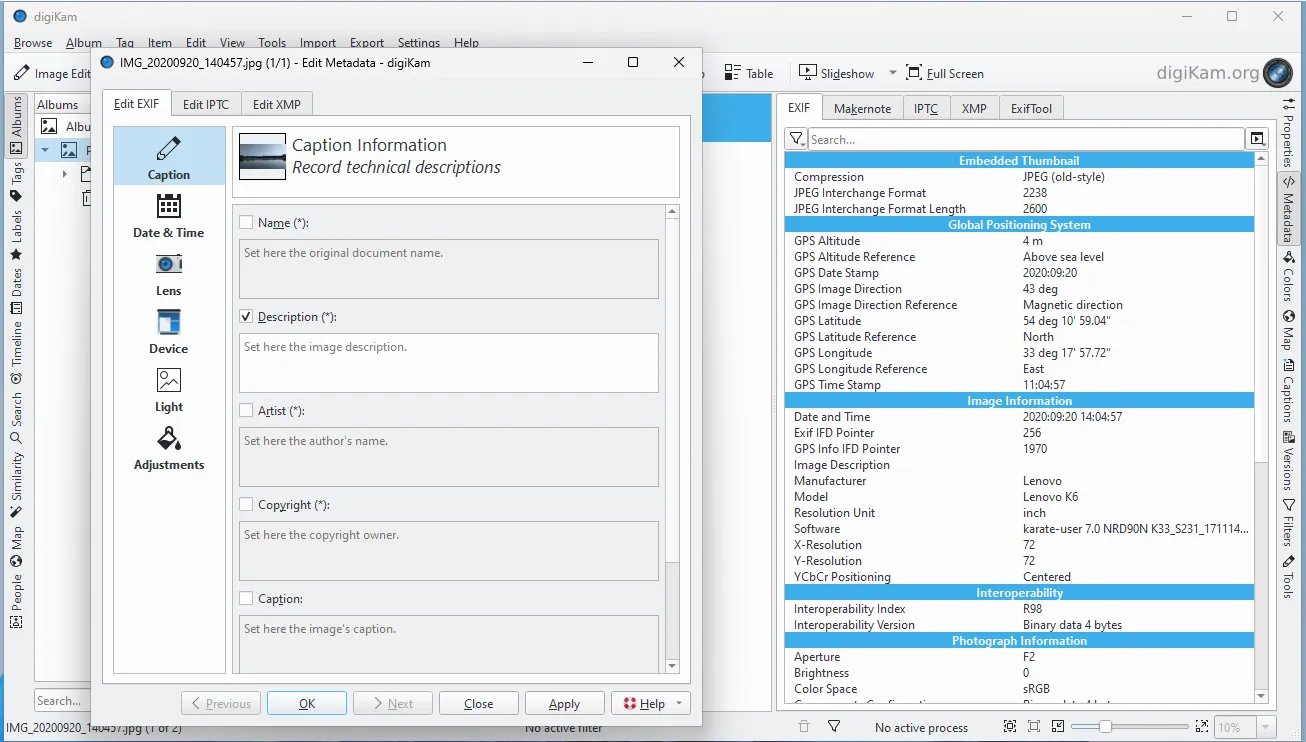Open the Light section

click(169, 389)
